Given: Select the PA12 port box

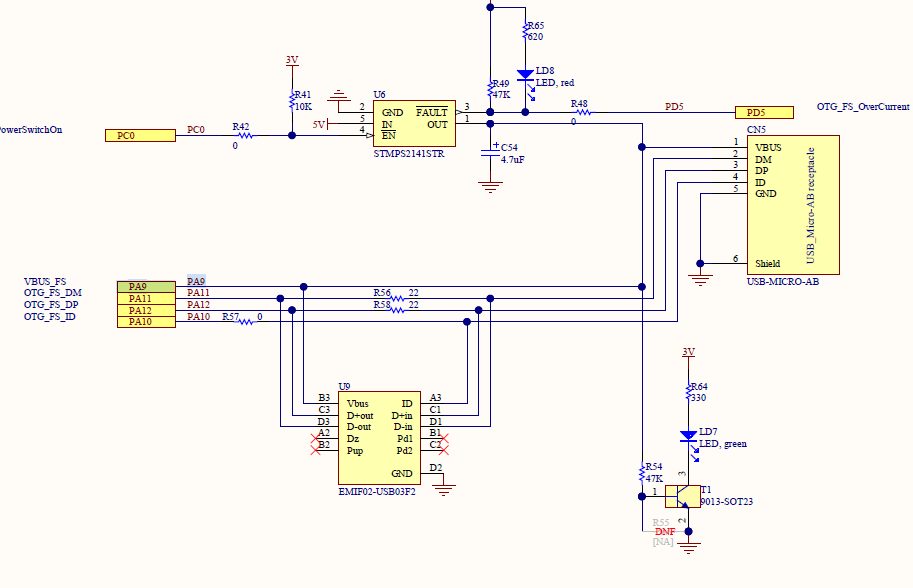Looking at the screenshot, I should (146, 310).
